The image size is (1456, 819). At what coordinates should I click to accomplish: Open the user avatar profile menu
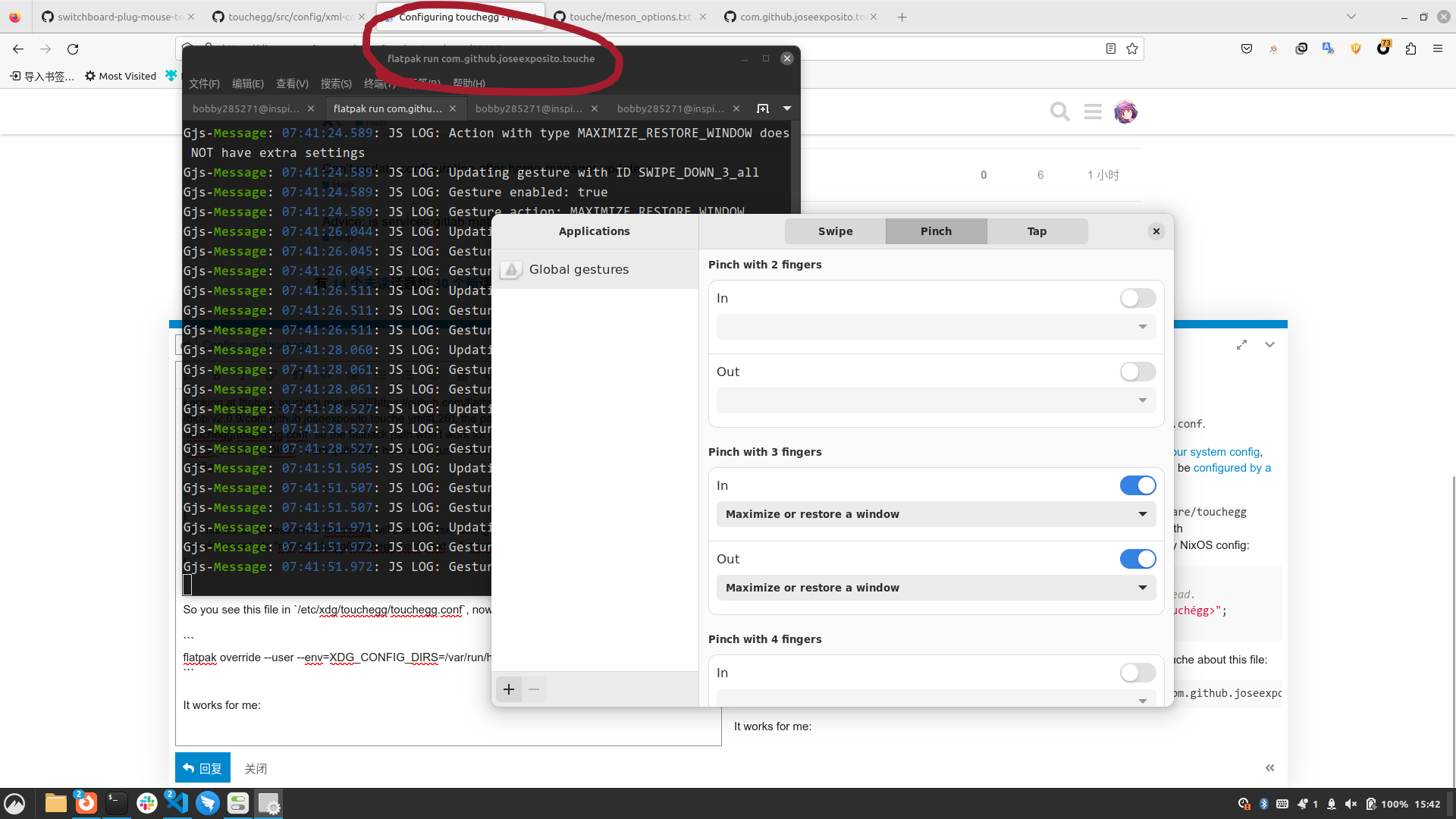pyautogui.click(x=1125, y=112)
